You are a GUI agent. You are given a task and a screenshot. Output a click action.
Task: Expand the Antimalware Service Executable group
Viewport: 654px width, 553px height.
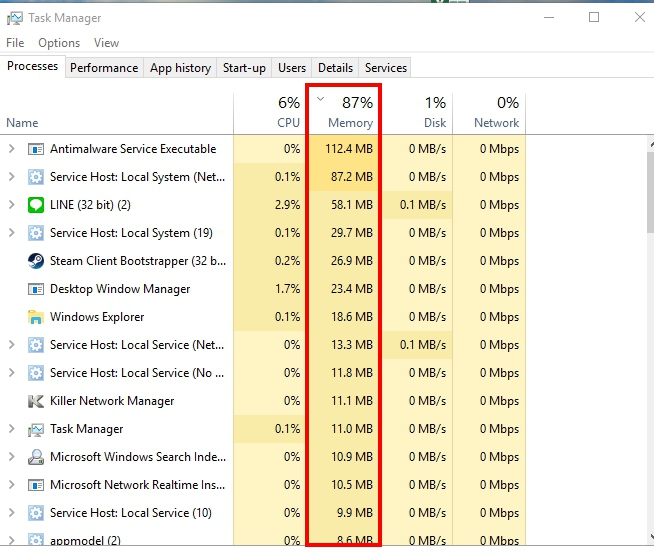click(x=11, y=149)
